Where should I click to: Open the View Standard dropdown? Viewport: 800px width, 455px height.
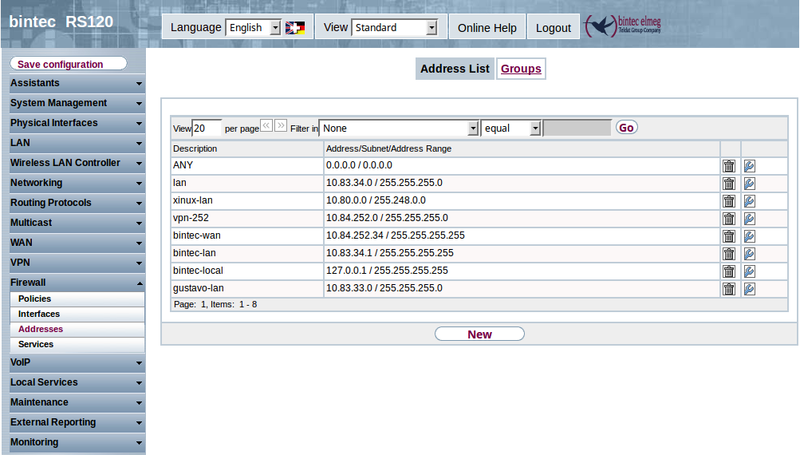click(x=395, y=28)
